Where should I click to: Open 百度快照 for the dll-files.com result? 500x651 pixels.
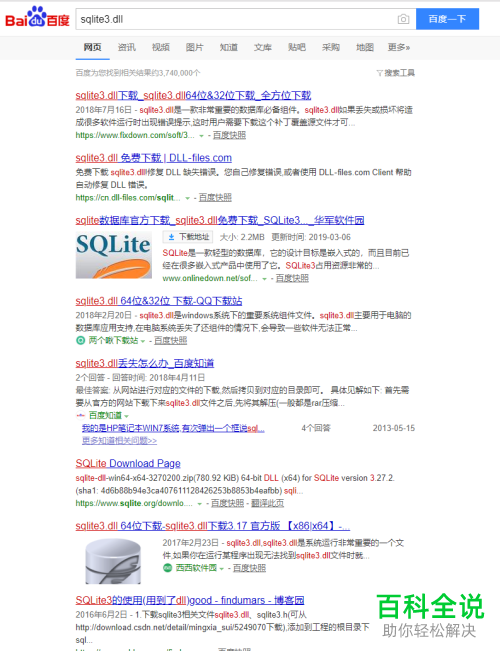(215, 198)
